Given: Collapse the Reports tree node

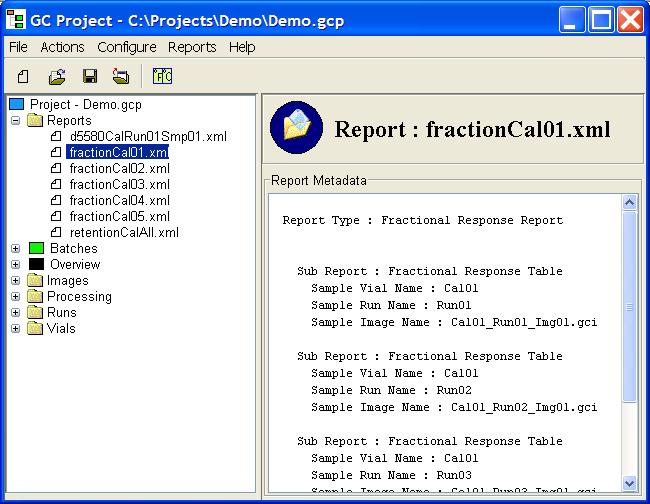Looking at the screenshot, I should (x=15, y=121).
